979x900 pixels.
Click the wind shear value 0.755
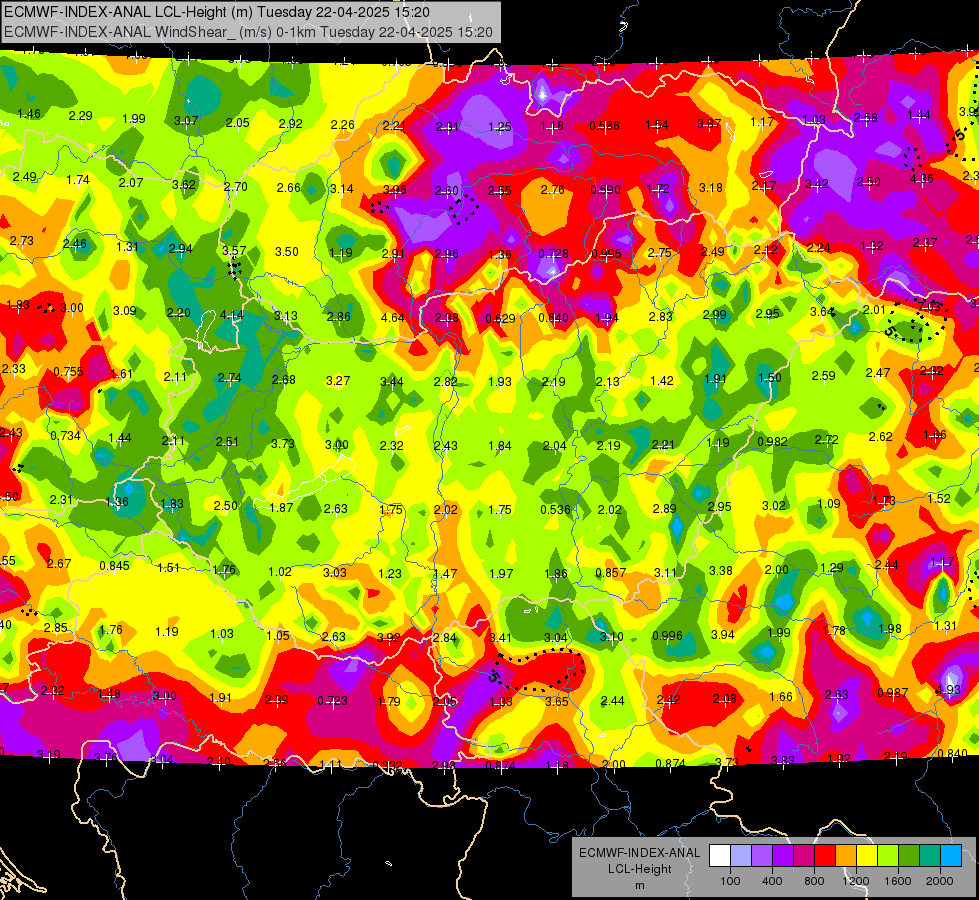point(68,372)
